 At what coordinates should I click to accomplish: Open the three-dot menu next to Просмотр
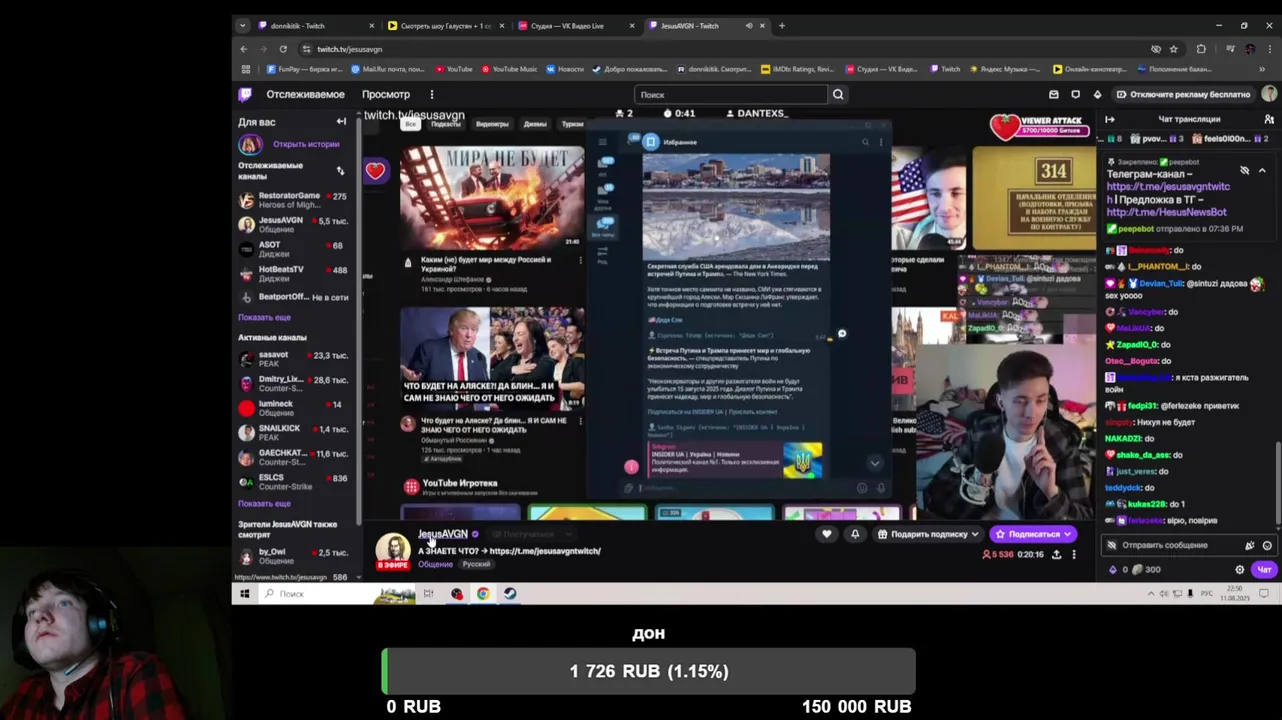tap(432, 94)
